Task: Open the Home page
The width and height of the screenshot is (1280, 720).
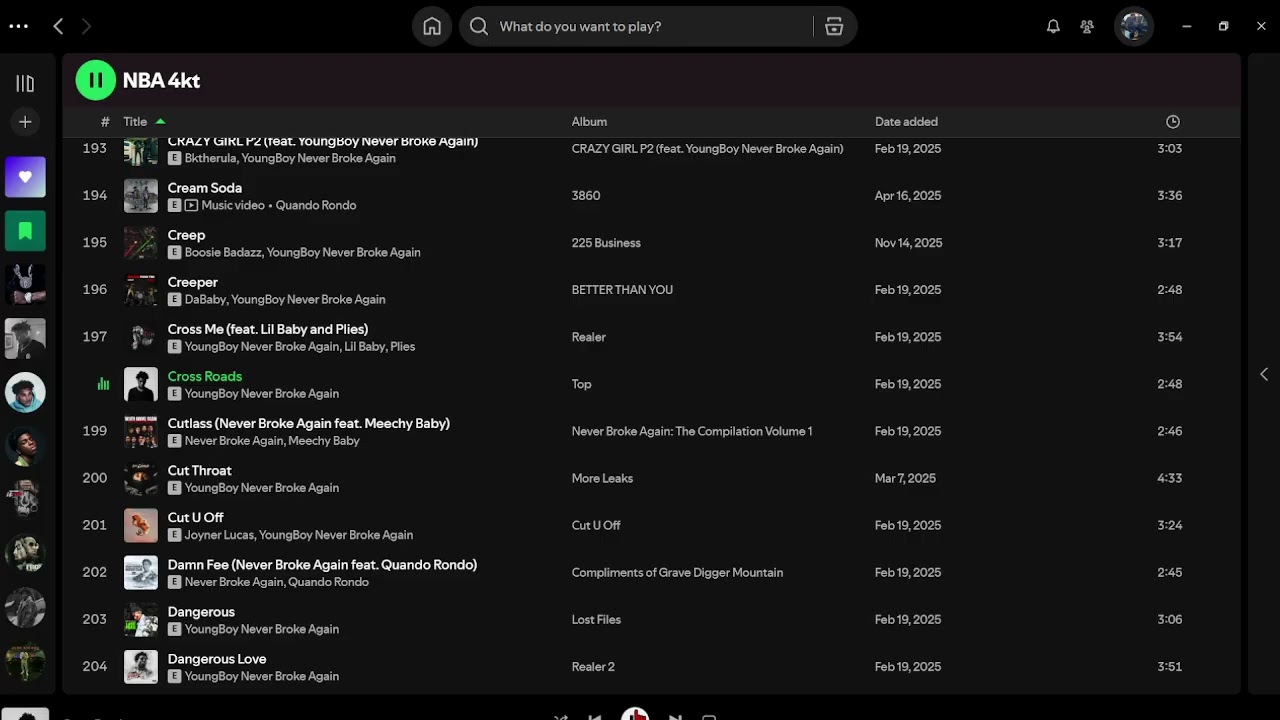Action: pos(432,26)
